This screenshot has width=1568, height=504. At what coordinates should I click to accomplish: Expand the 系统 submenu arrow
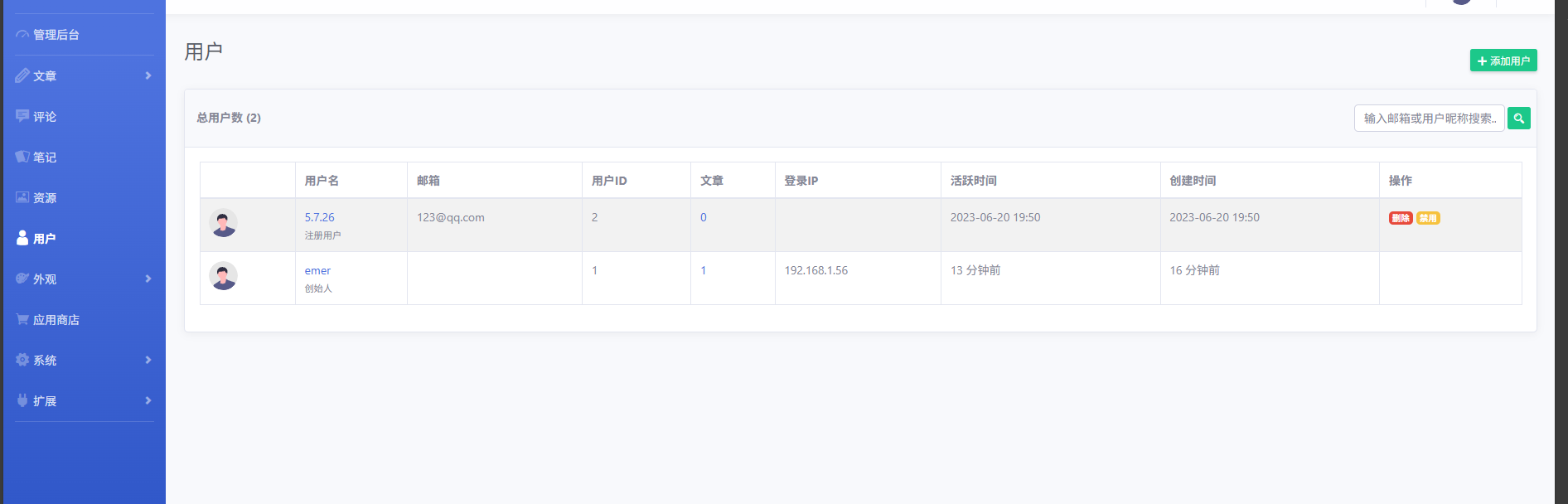(x=148, y=360)
